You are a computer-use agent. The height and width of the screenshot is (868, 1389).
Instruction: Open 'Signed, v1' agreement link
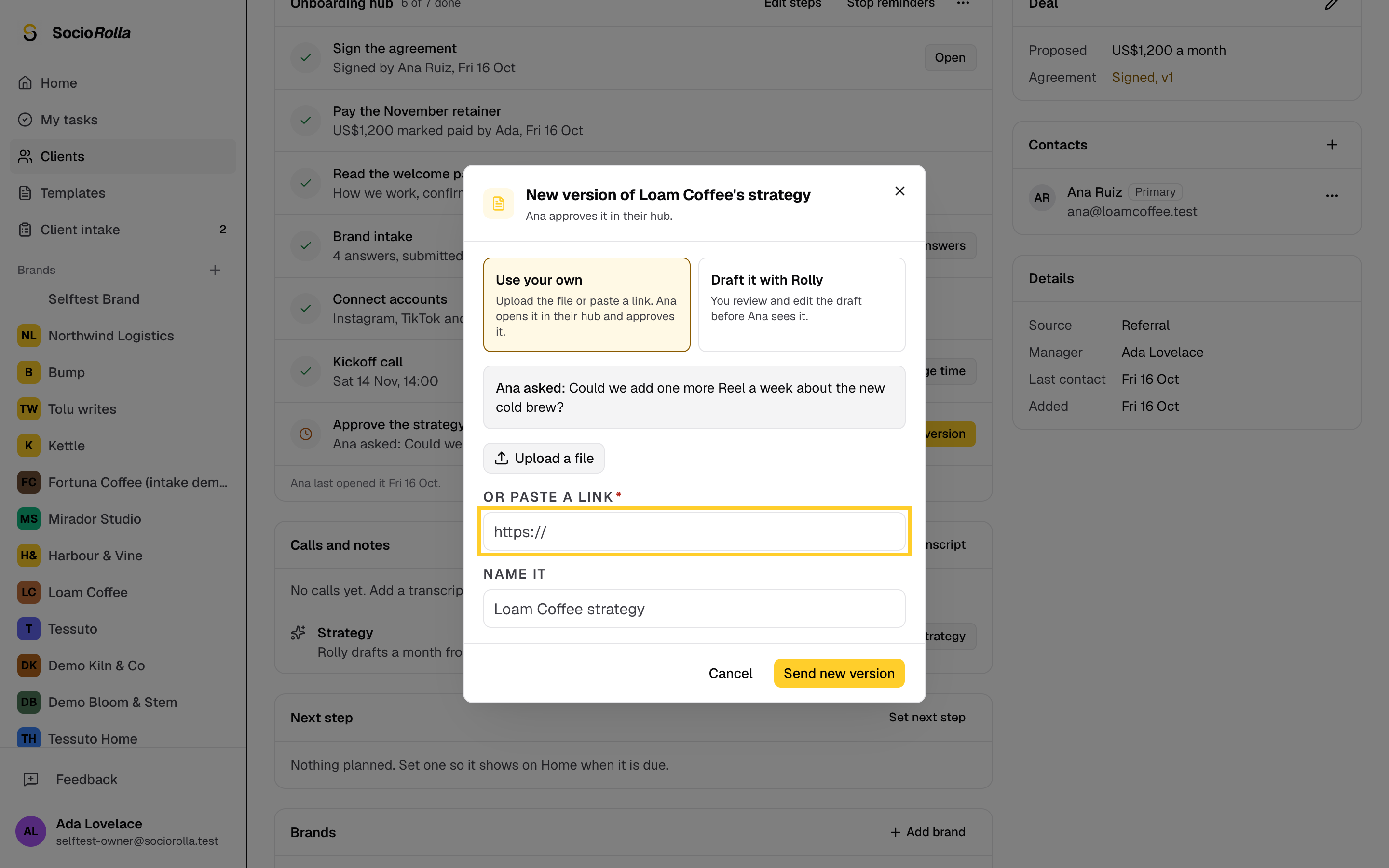tap(1142, 78)
